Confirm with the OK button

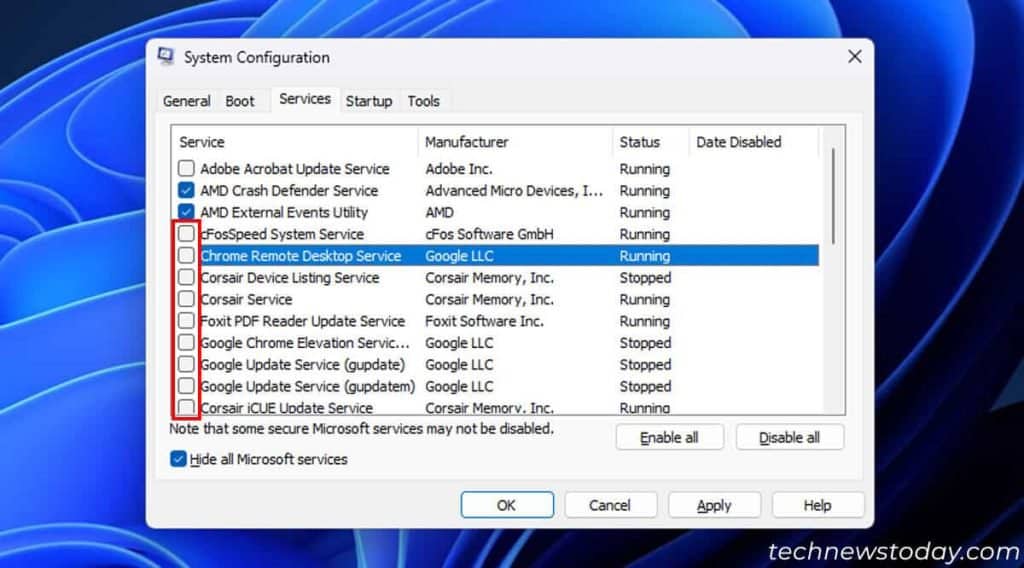click(x=507, y=505)
